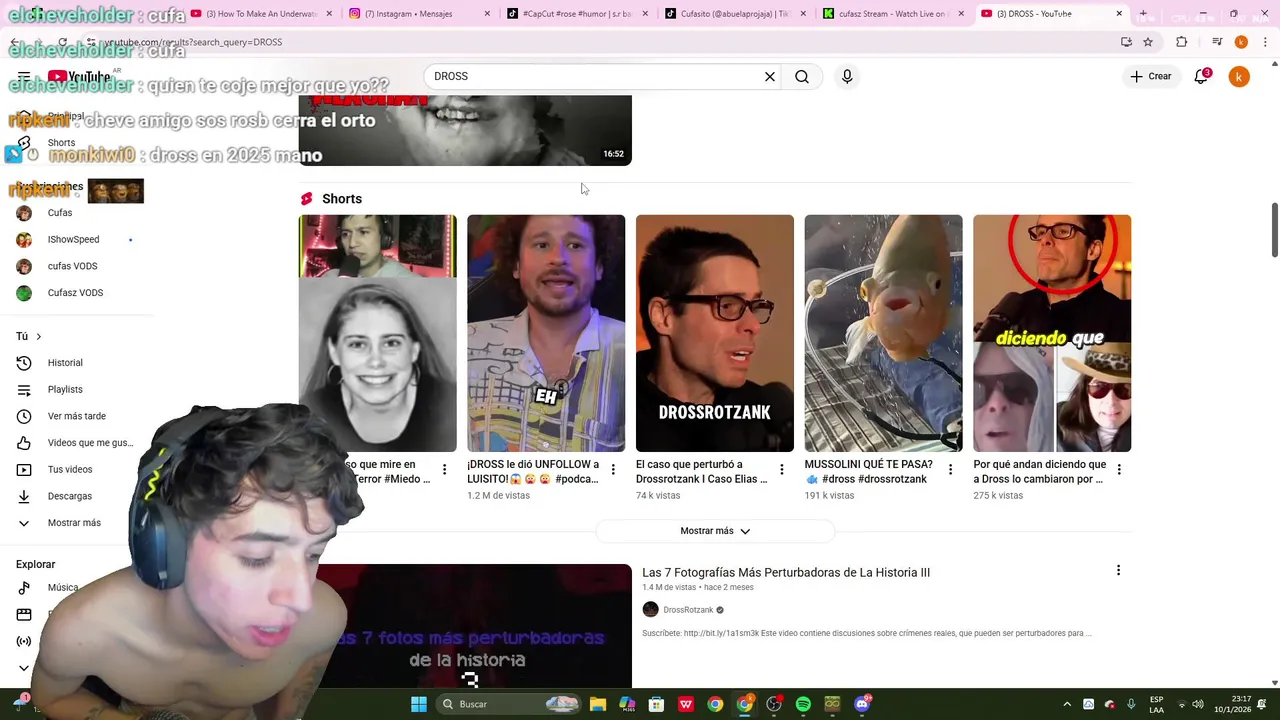Open options for 'Por qué andan diciendo' short
The height and width of the screenshot is (720, 1280).
coord(1119,469)
